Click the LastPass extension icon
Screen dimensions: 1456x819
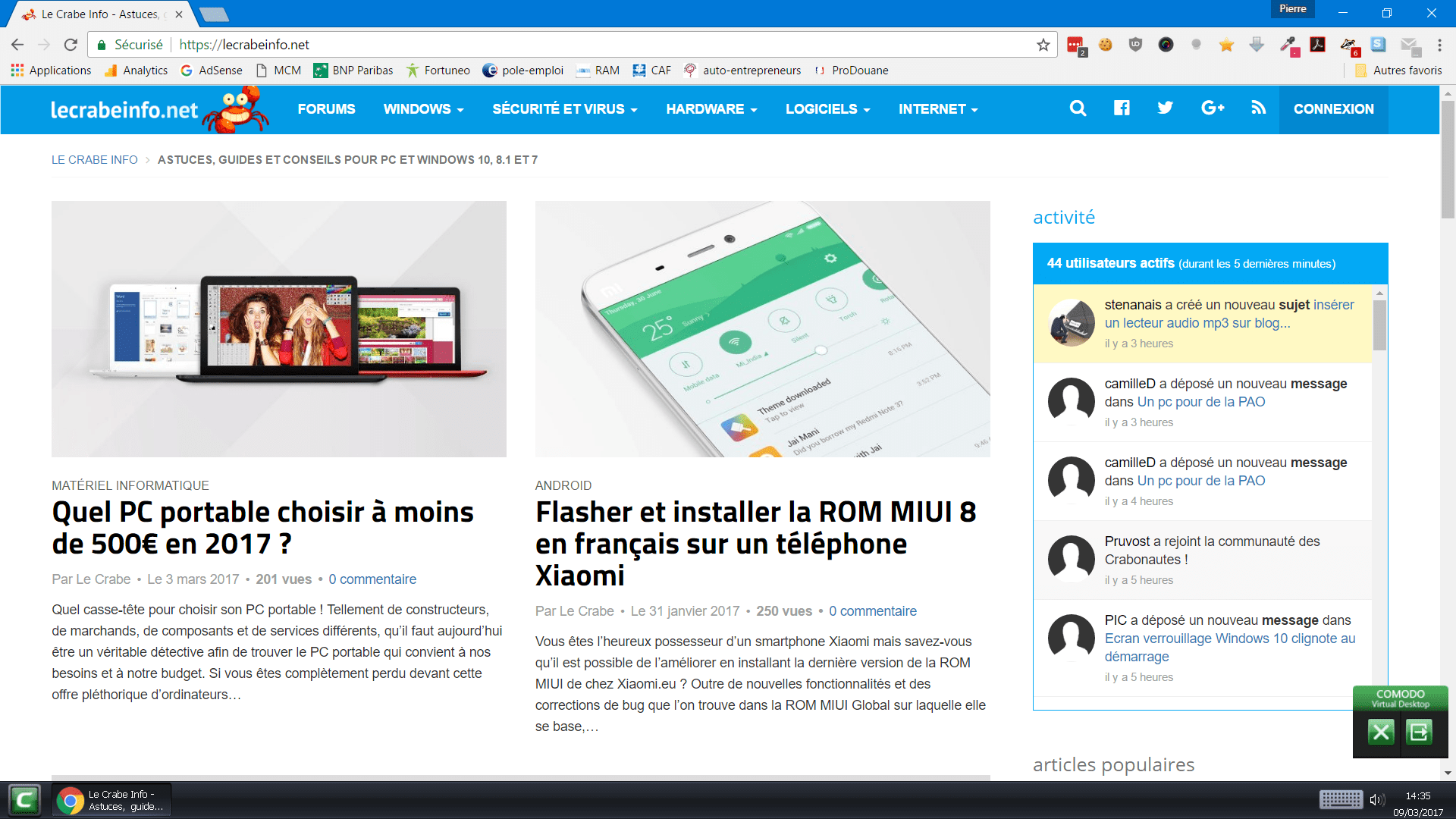pos(1076,45)
